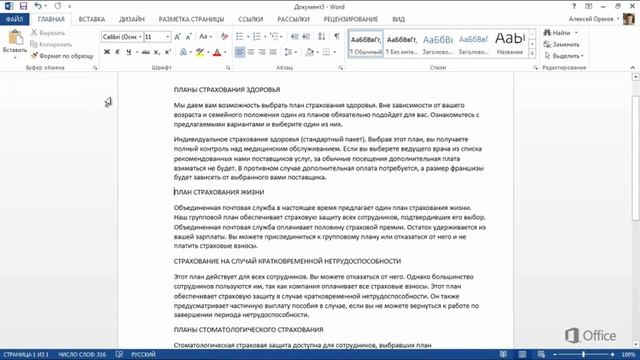This screenshot has width=640, height=360.
Task: Open the Aa change case dropdown
Action: point(205,37)
